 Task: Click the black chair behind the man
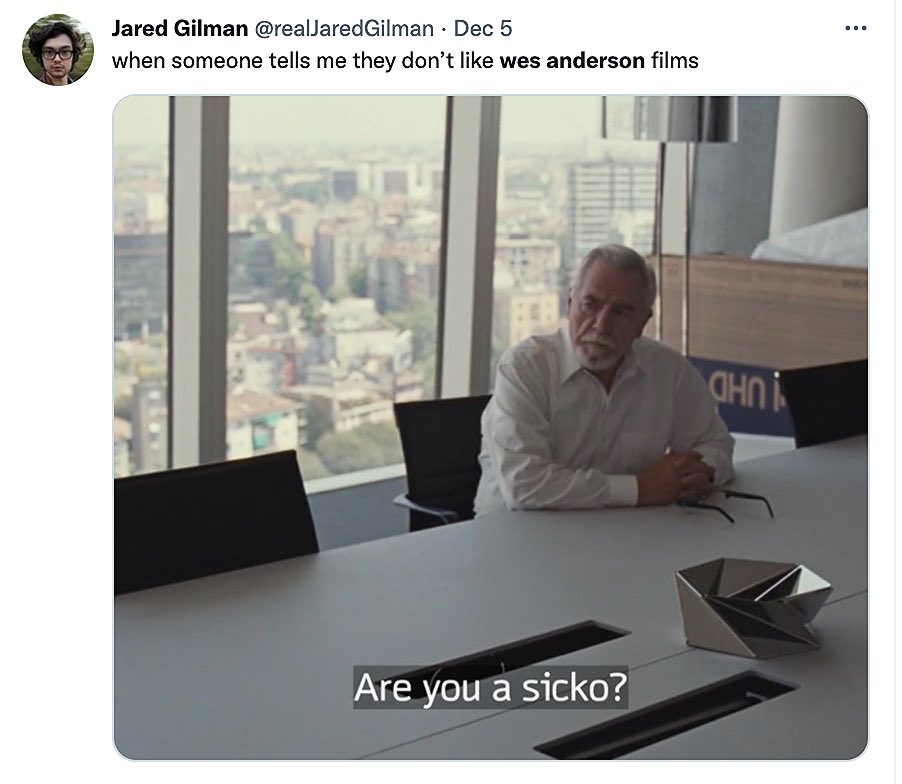(440, 460)
